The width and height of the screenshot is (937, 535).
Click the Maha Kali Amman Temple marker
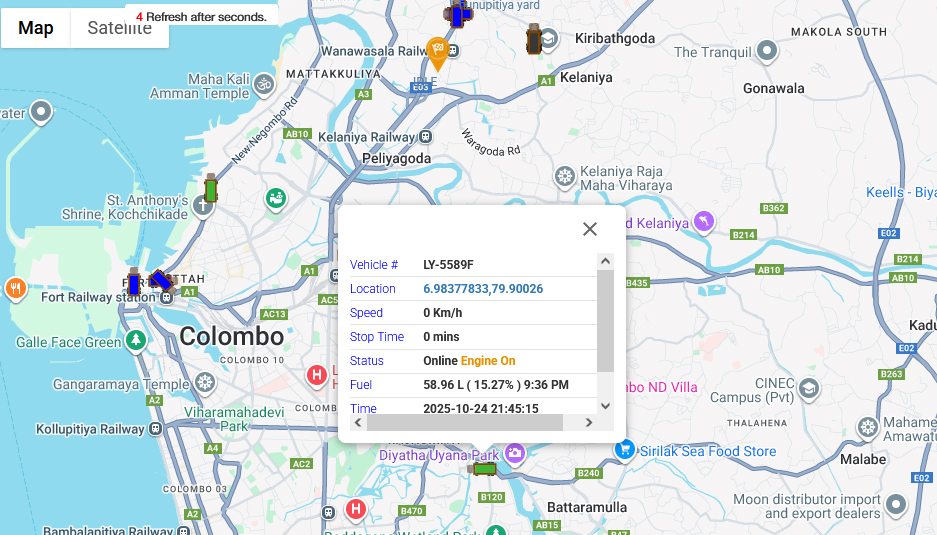coord(264,84)
